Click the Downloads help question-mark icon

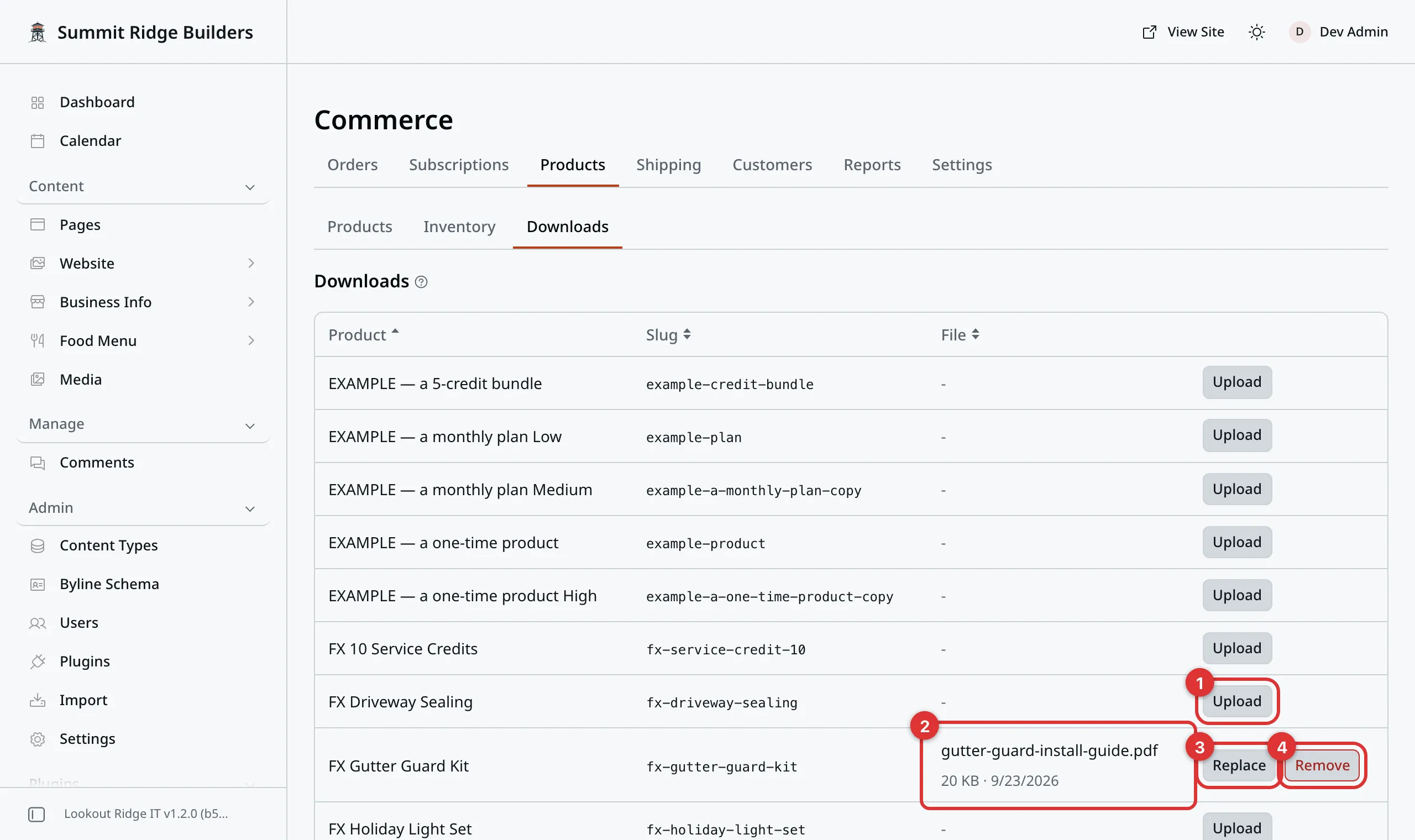click(421, 282)
